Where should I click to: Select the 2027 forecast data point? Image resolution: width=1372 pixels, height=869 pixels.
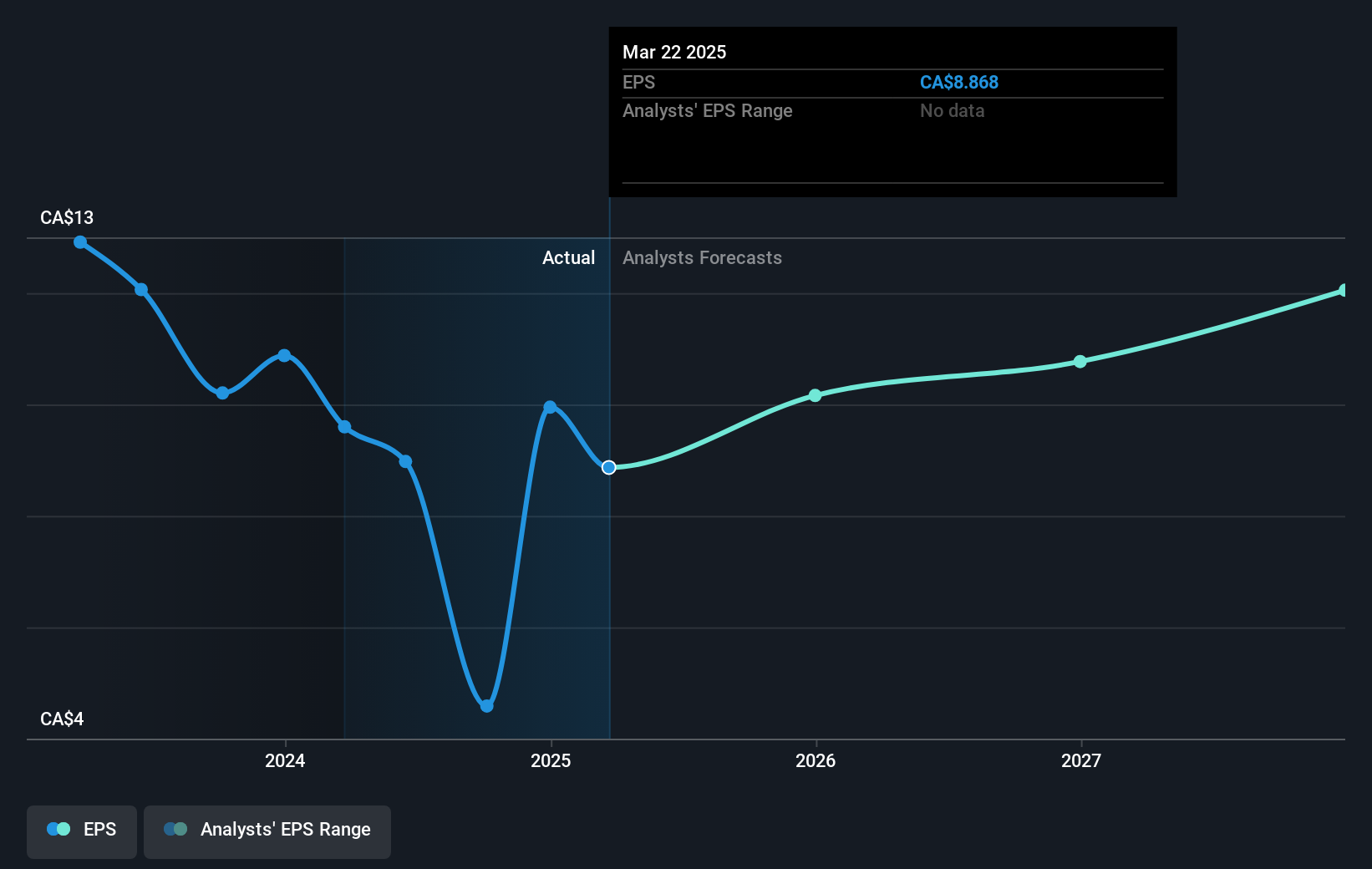pyautogui.click(x=1080, y=362)
